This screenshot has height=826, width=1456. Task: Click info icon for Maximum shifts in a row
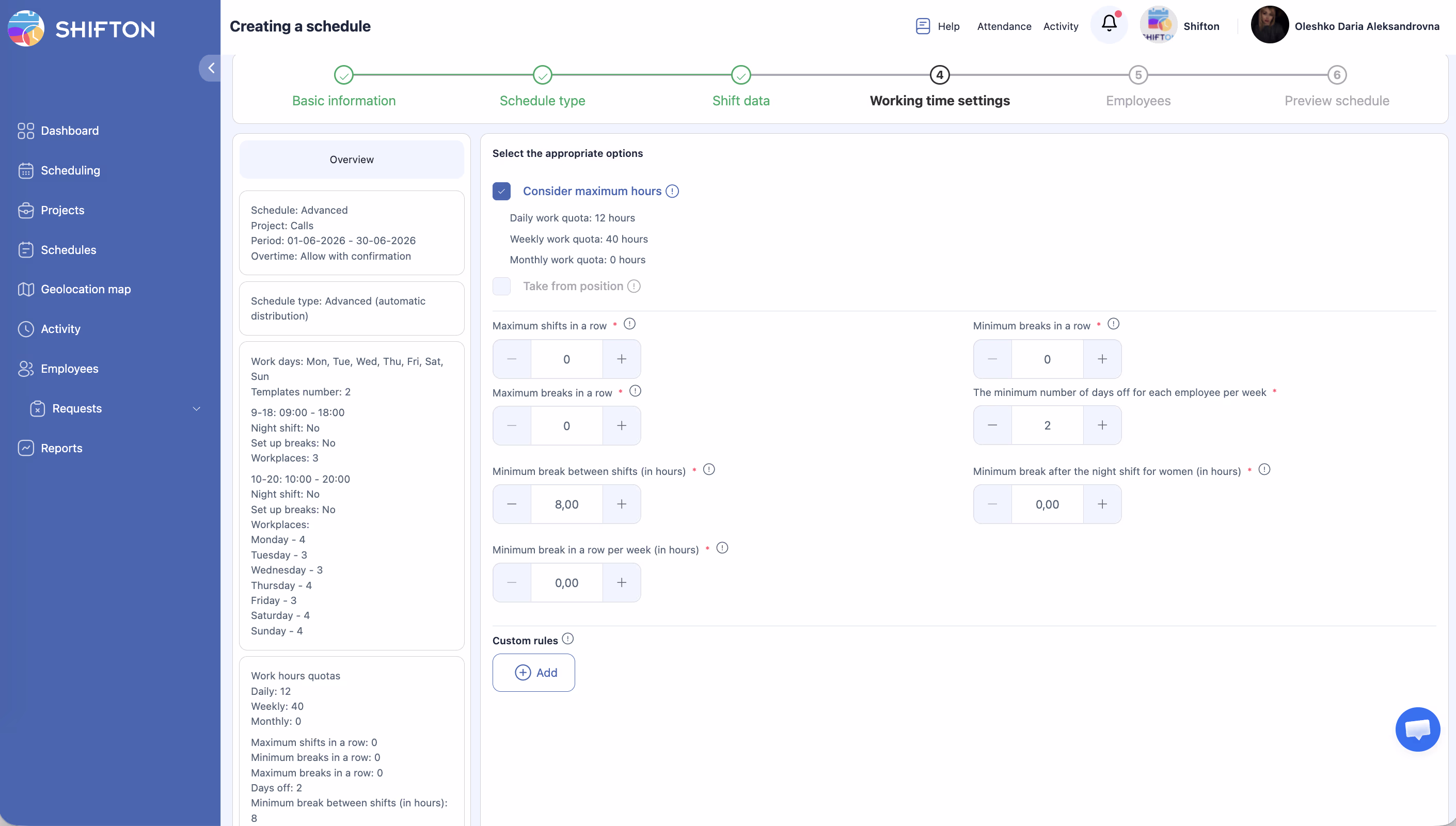coord(629,324)
